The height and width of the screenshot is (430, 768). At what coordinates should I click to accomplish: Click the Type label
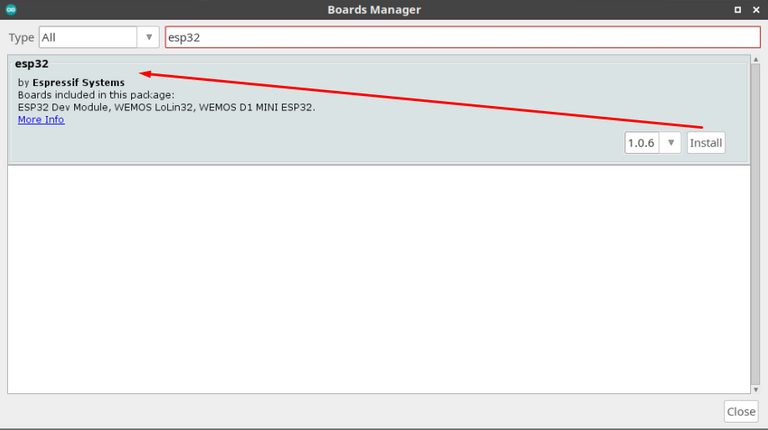pyautogui.click(x=21, y=38)
